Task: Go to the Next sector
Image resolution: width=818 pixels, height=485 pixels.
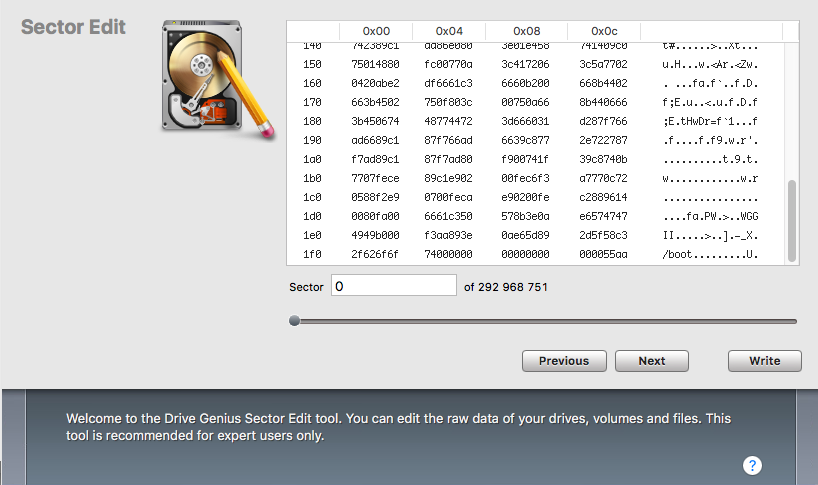Action: 651,361
